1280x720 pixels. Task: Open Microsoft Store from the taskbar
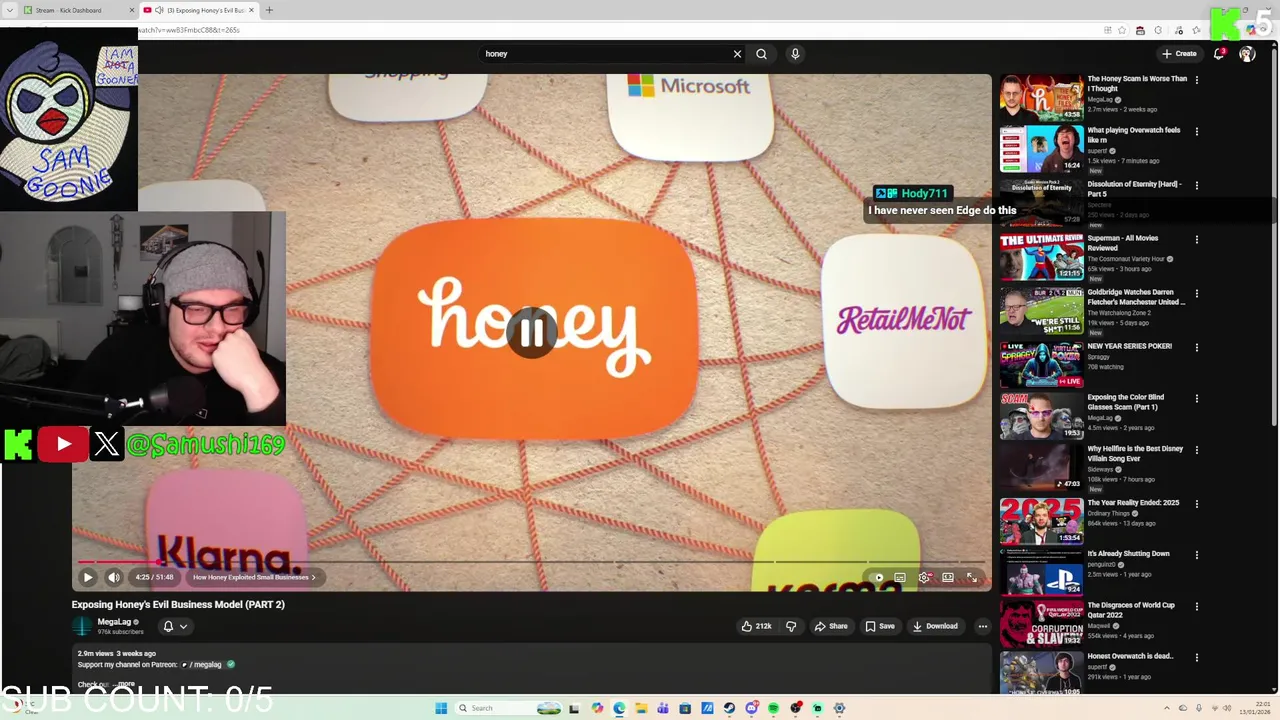coord(685,708)
